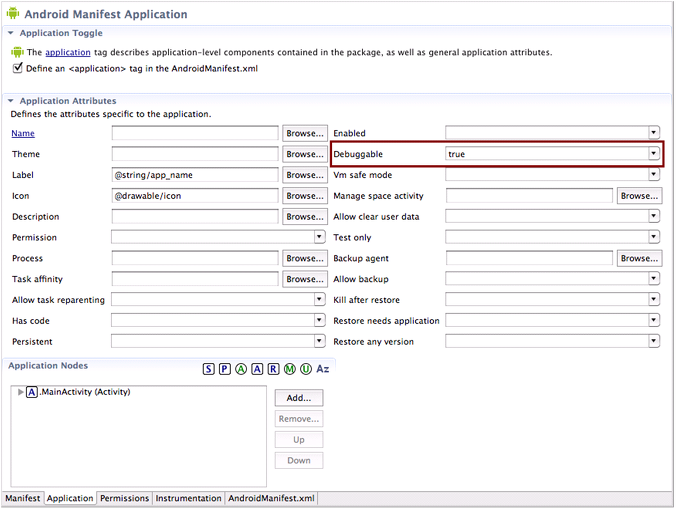Click the R (Receiver) filter icon

tap(273, 369)
